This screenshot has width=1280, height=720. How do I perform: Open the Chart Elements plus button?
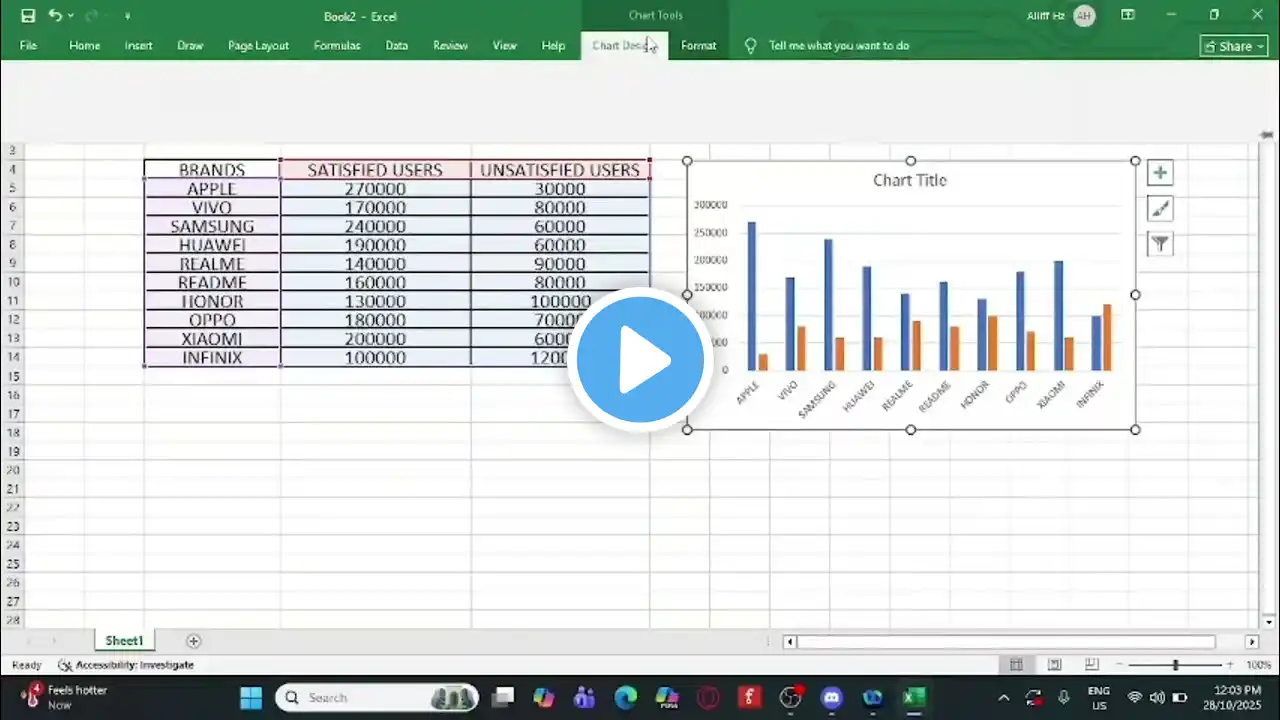[x=1160, y=173]
